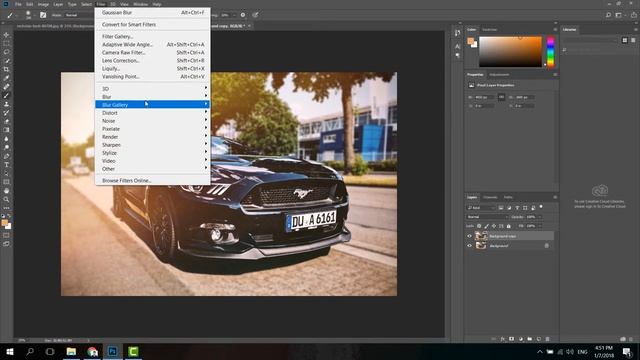
Task: Select the Hand tool
Action: click(x=6, y=191)
